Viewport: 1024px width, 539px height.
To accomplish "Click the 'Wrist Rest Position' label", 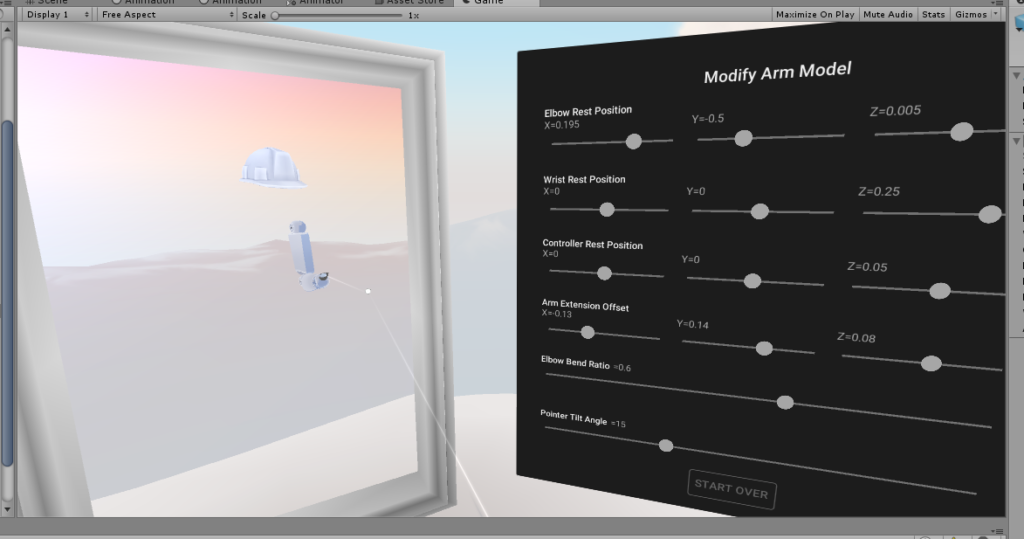I will pos(584,179).
